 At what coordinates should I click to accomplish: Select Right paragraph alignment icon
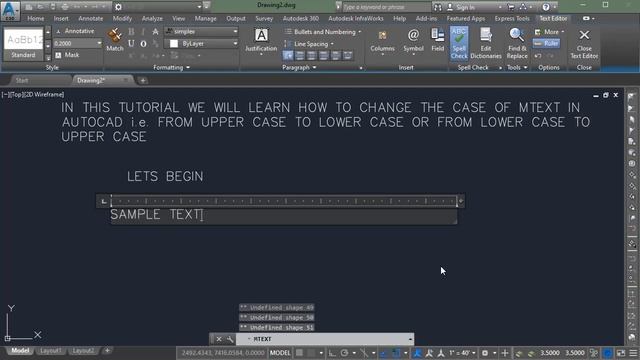pos(323,55)
